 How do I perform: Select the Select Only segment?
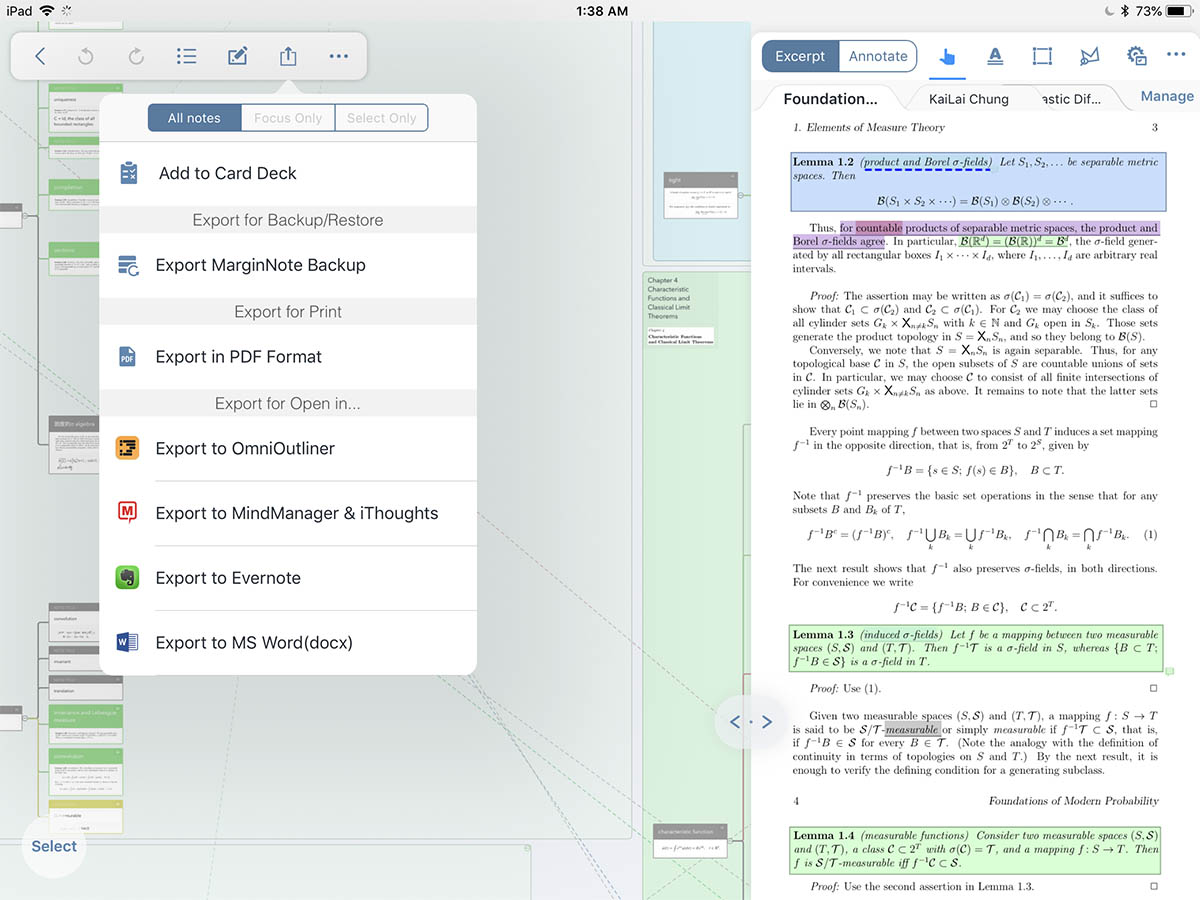tap(382, 118)
